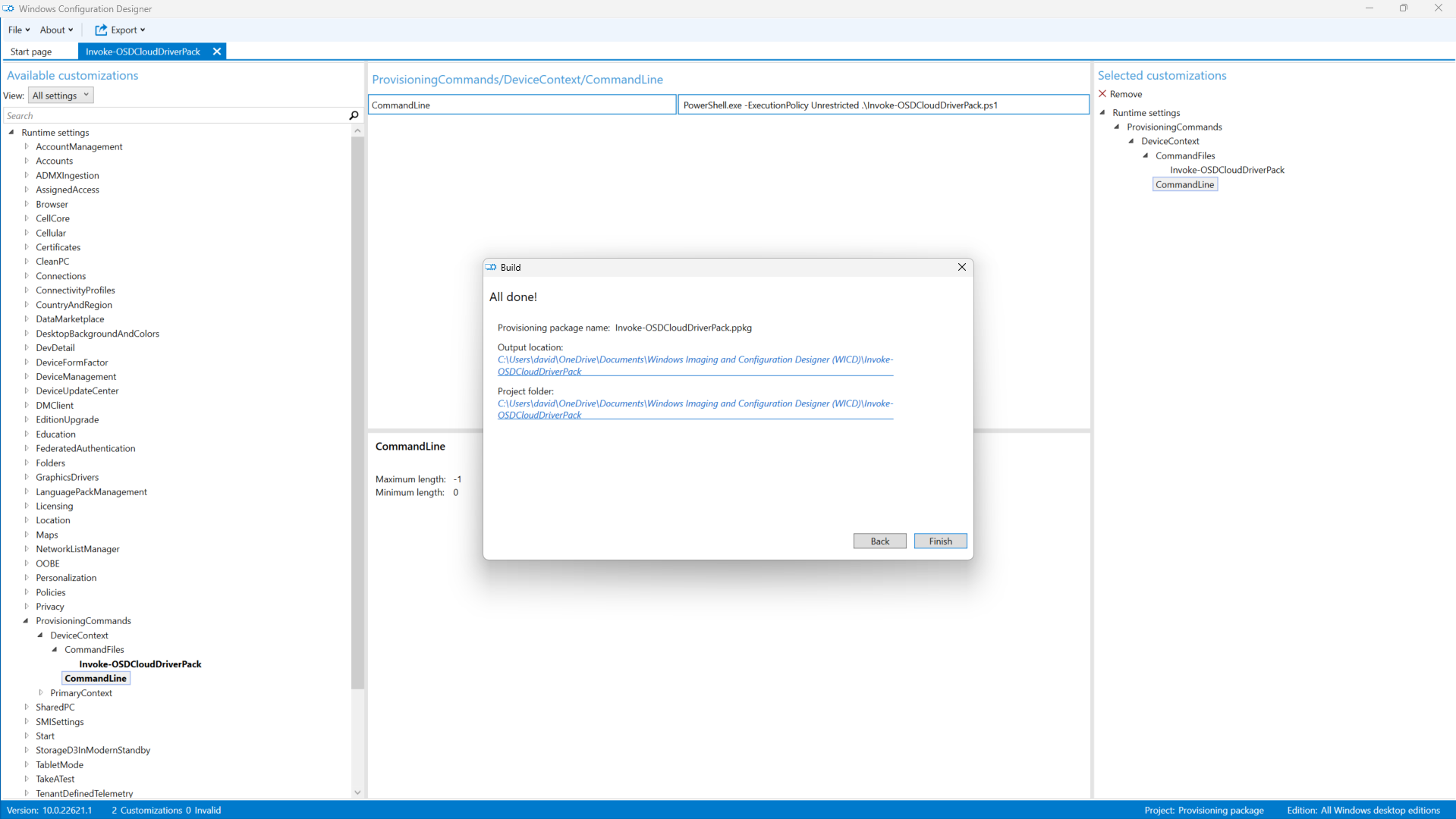This screenshot has width=1456, height=819.
Task: Close the Invoke-OSDCloudDriverPack tab
Action: [217, 52]
